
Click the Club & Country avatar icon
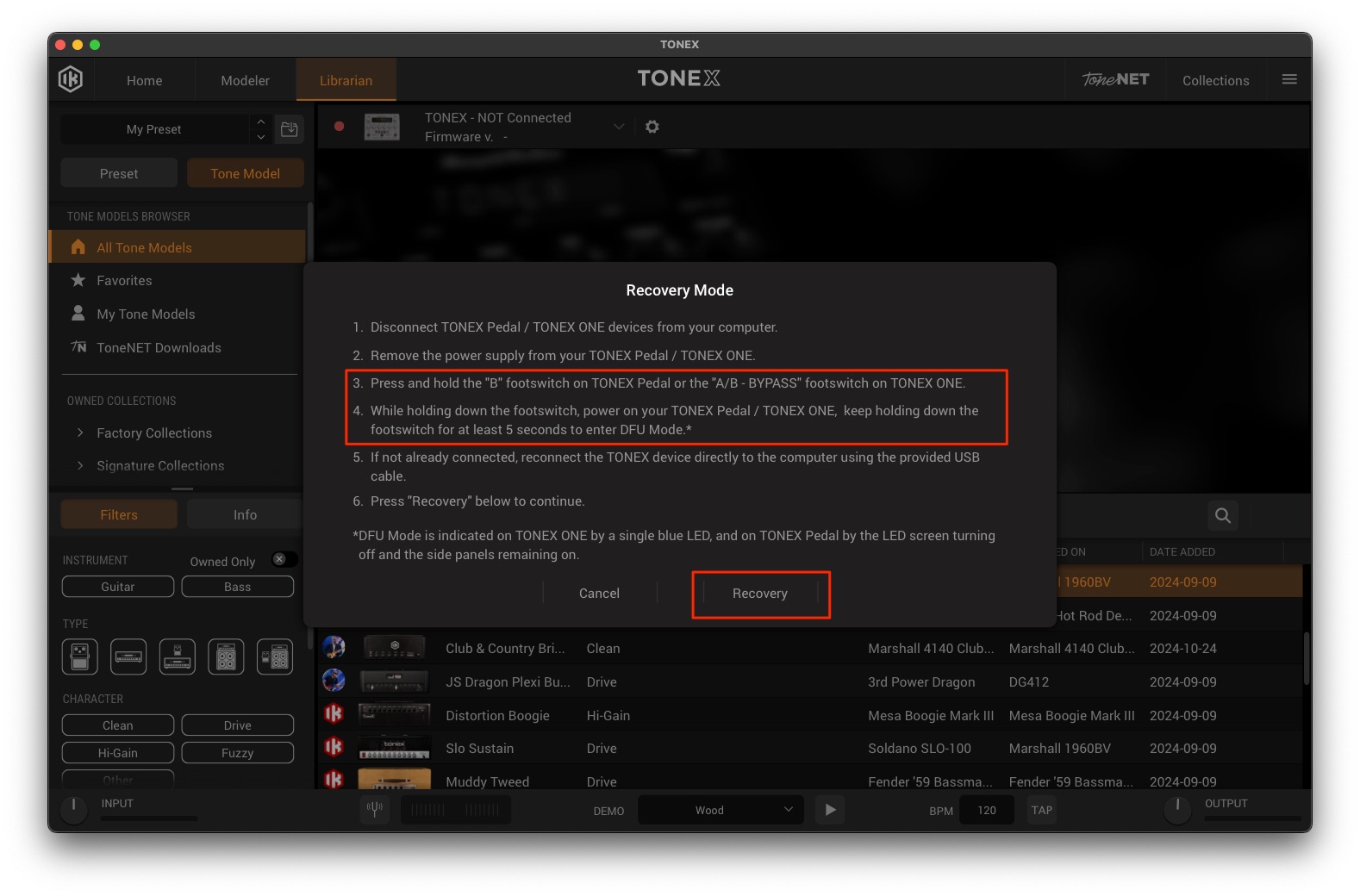click(334, 647)
